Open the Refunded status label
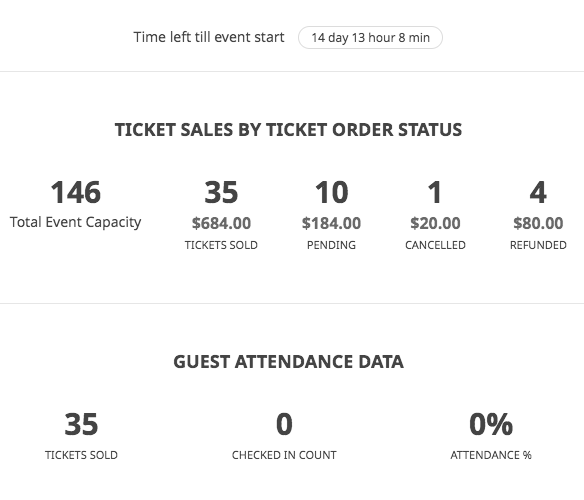The height and width of the screenshot is (500, 584). point(538,245)
